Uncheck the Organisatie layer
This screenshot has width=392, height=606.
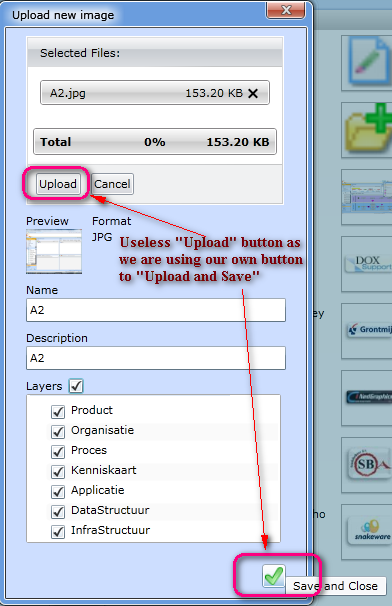58,431
